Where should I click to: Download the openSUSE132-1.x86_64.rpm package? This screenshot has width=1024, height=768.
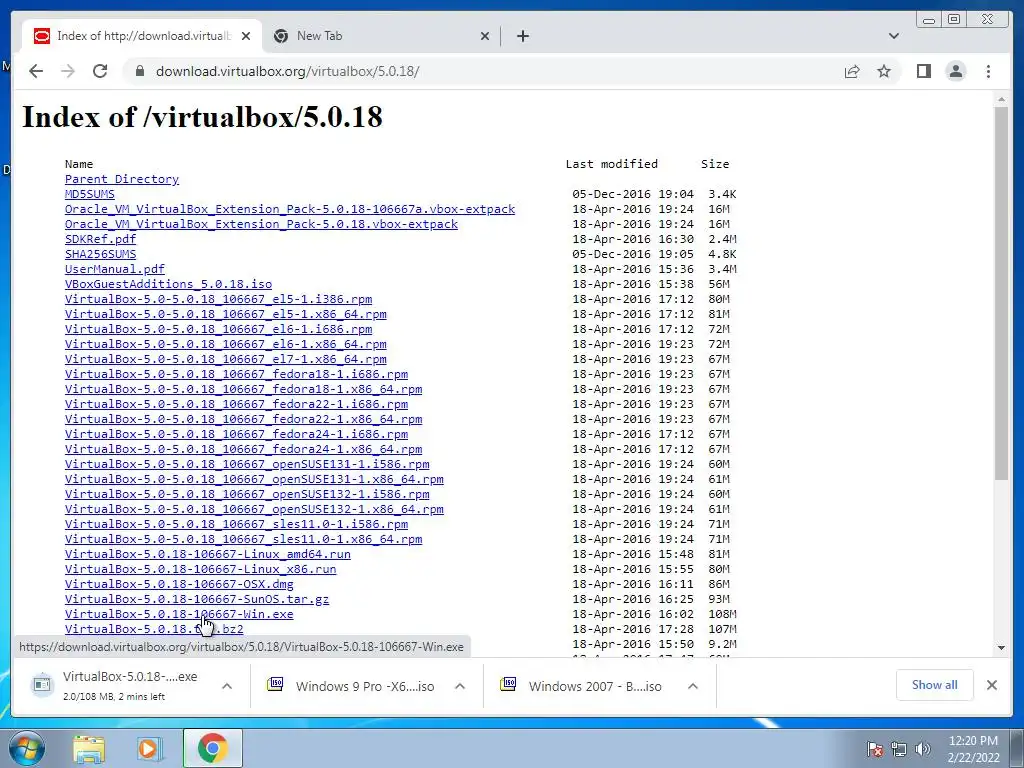[254, 509]
